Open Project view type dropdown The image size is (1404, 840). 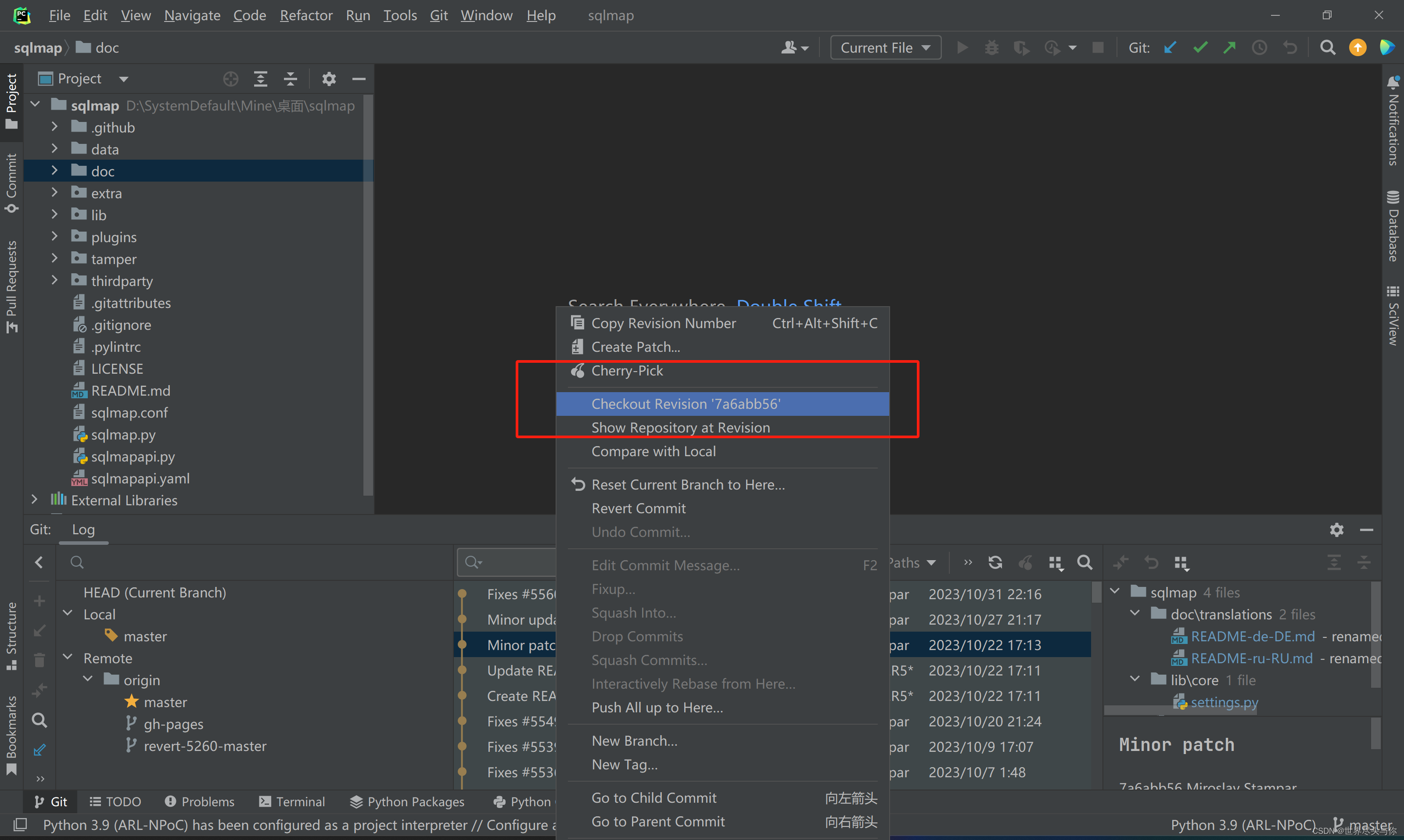123,79
